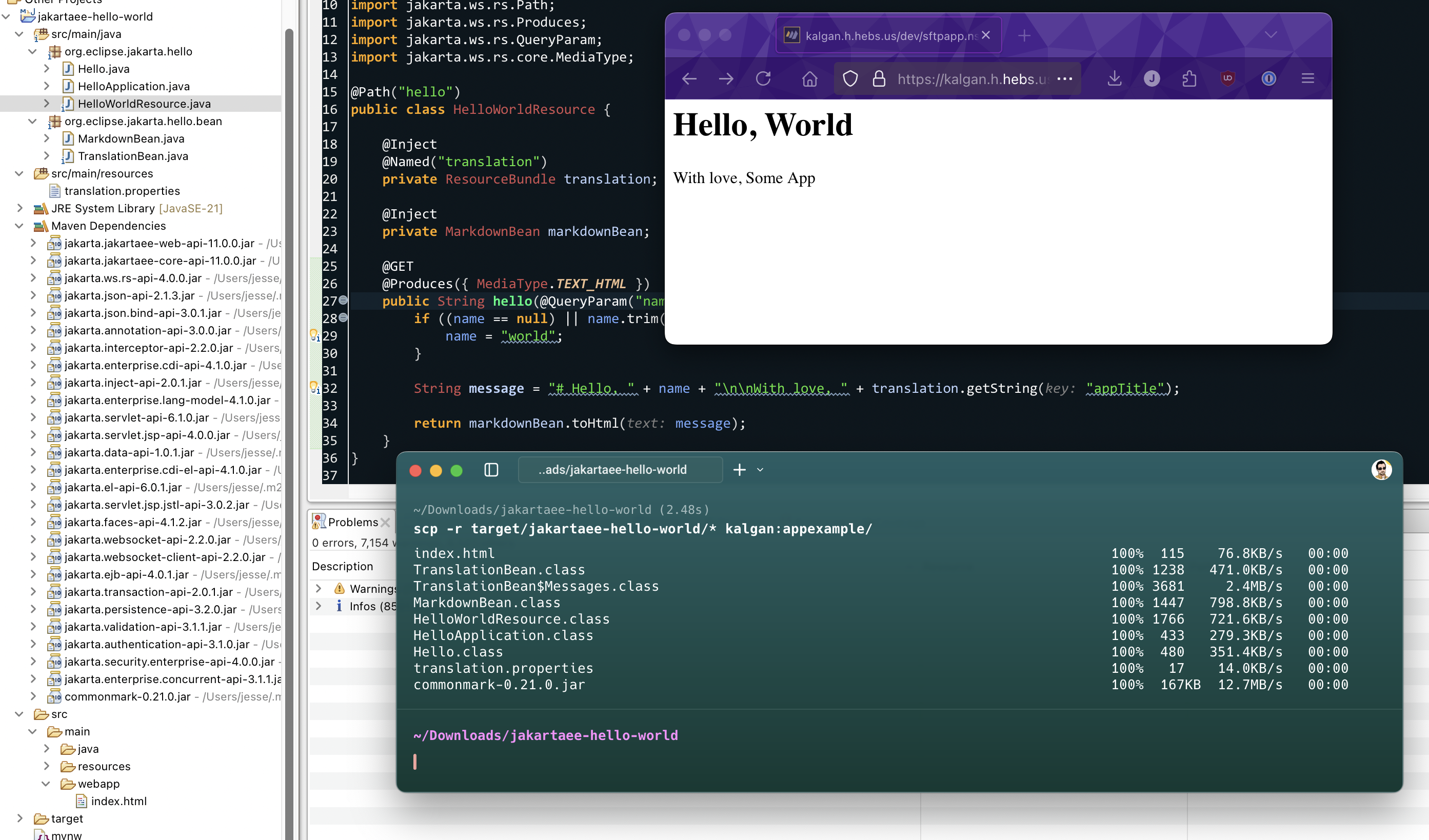
Task: Click the terminal path ~/Downloads/jakartaee-hello-world prompt
Action: (x=546, y=735)
